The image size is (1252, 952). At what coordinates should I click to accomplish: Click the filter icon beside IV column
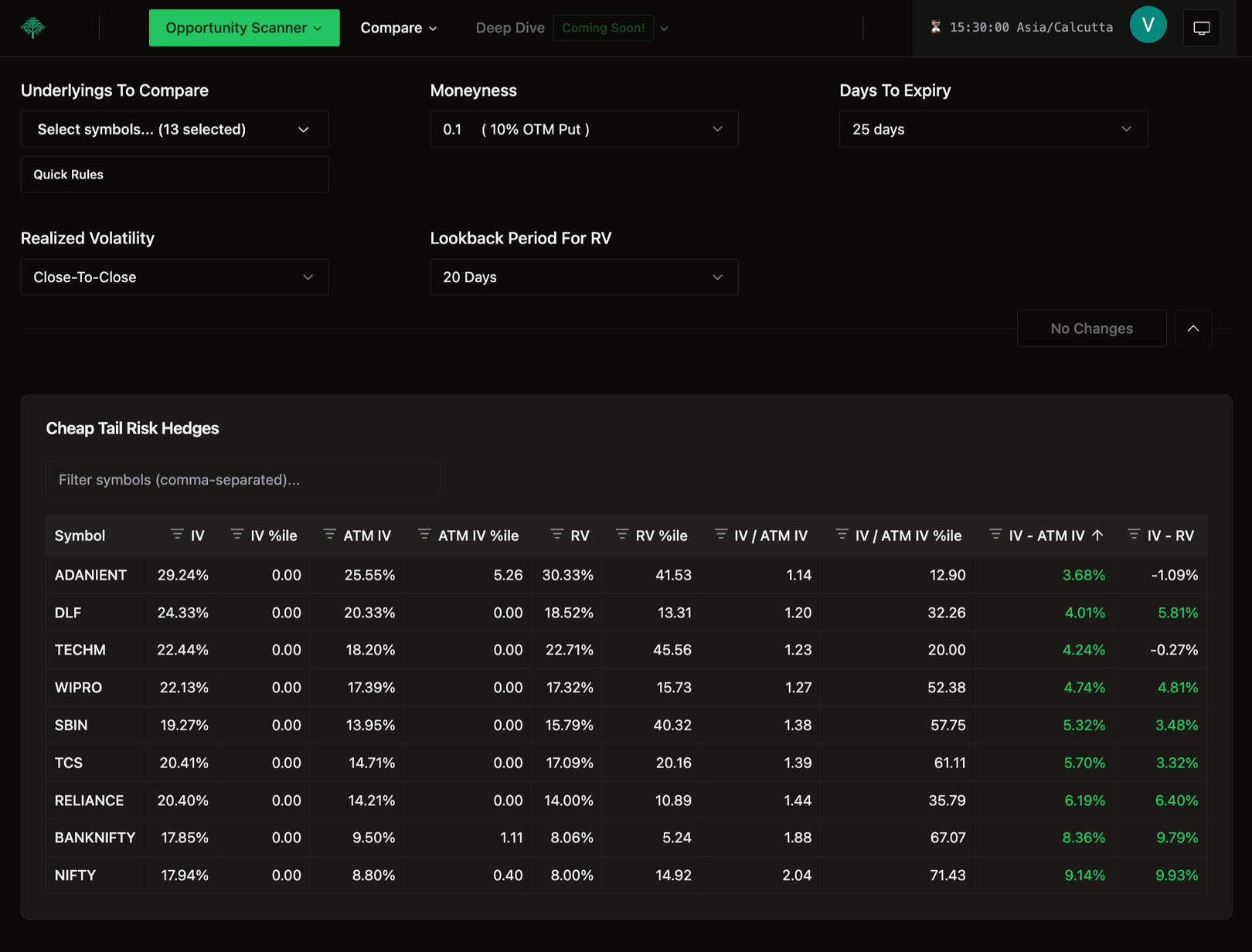[x=177, y=535]
